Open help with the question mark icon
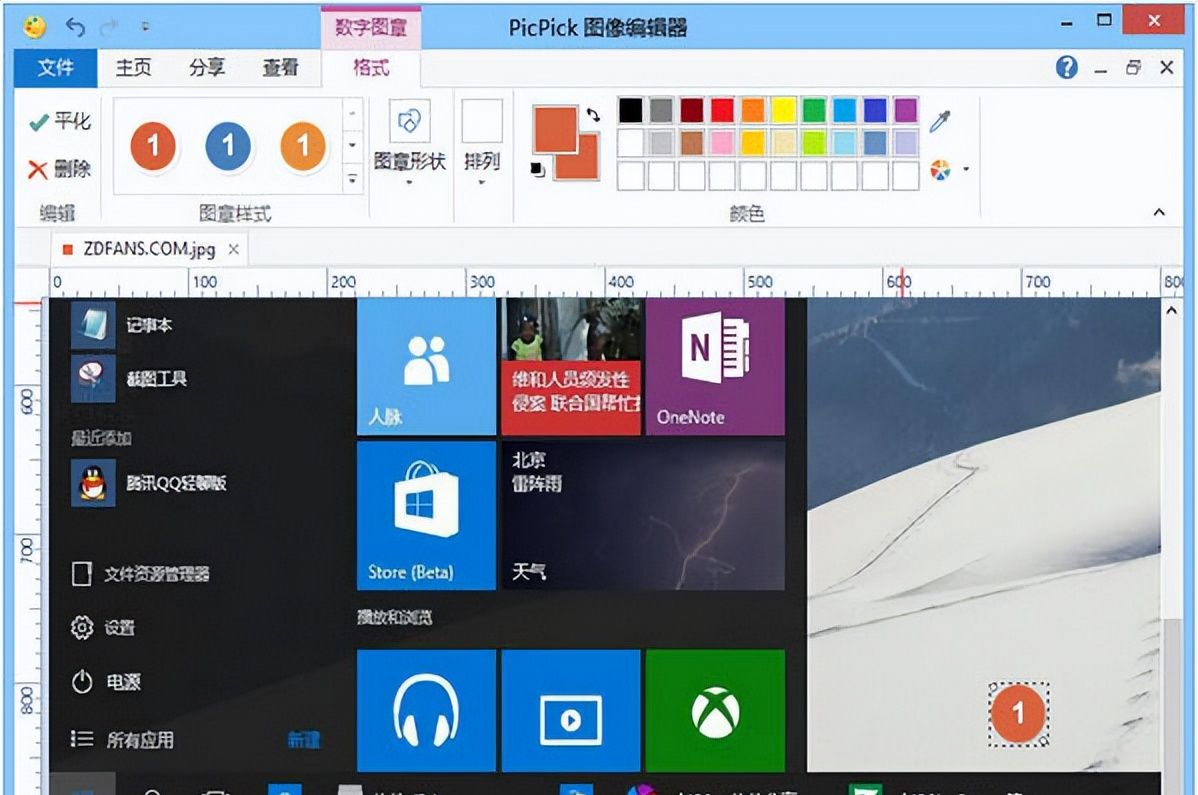 point(1067,67)
